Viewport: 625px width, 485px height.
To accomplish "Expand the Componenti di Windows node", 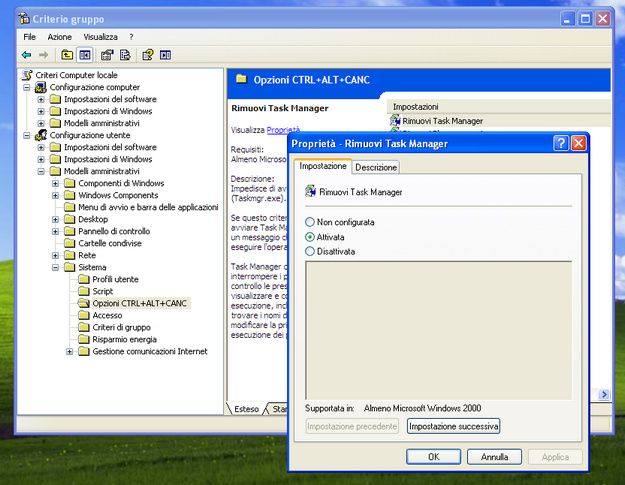I will pos(55,183).
